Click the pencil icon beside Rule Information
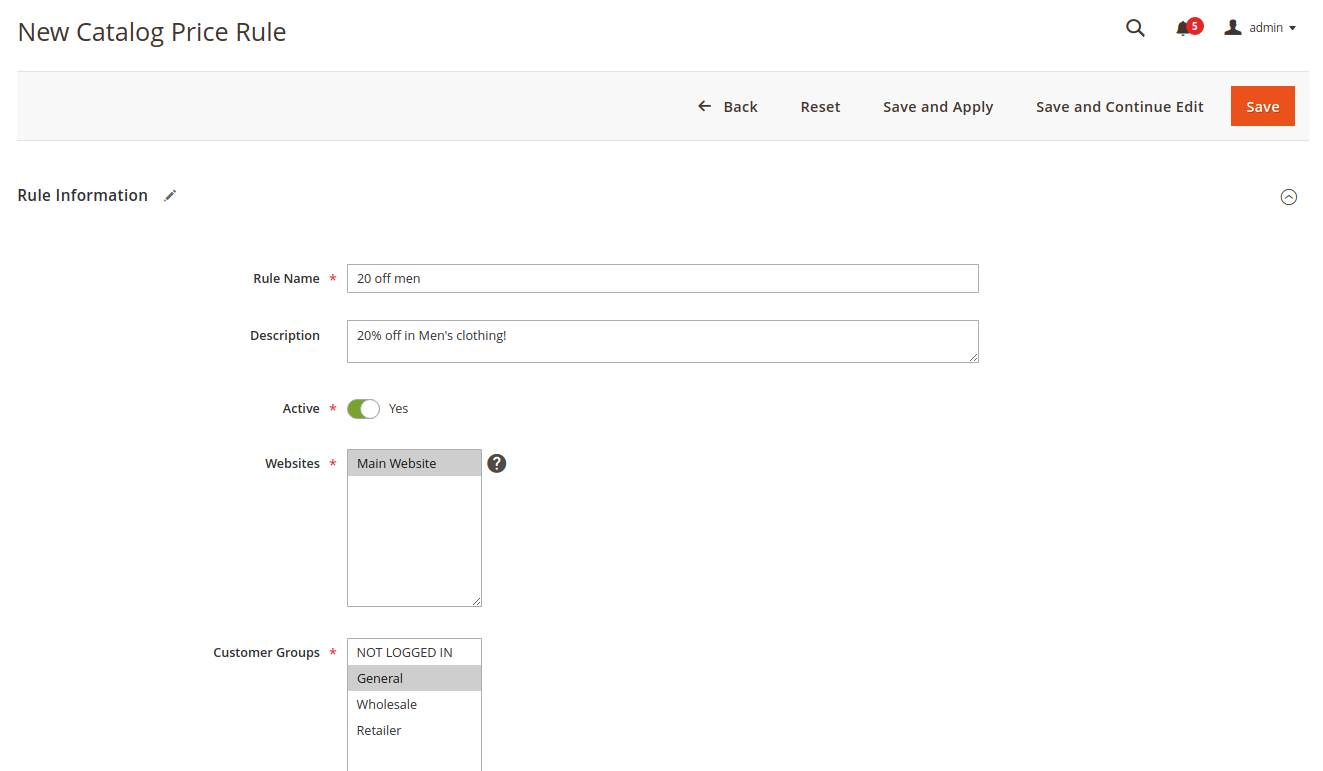This screenshot has height=771, width=1323. pos(170,196)
